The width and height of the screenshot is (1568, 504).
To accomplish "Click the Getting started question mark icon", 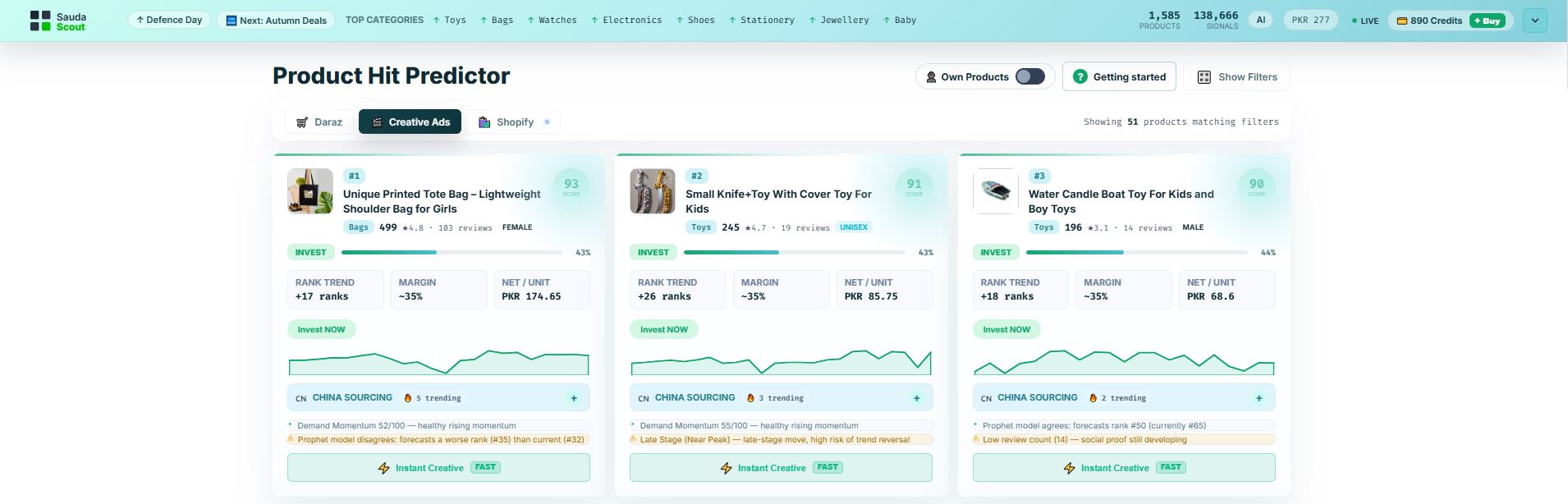I will click(1080, 76).
